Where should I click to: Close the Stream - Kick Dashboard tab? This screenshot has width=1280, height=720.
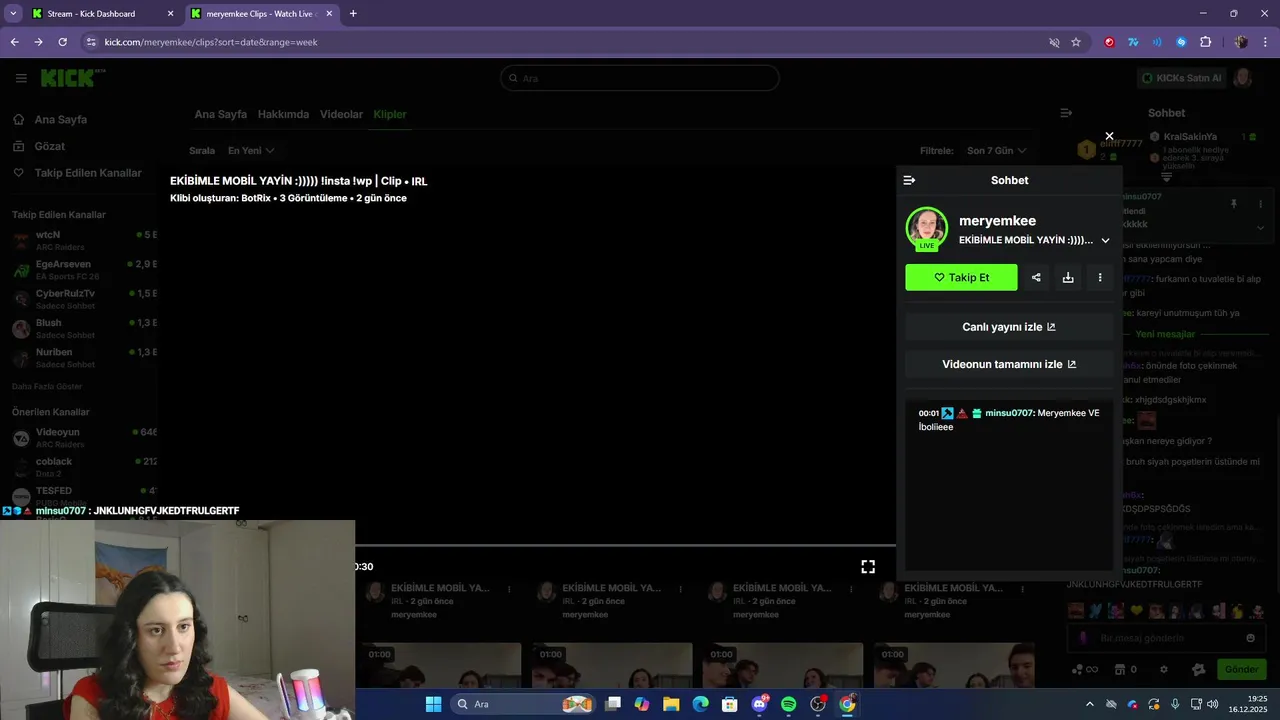coord(170,14)
